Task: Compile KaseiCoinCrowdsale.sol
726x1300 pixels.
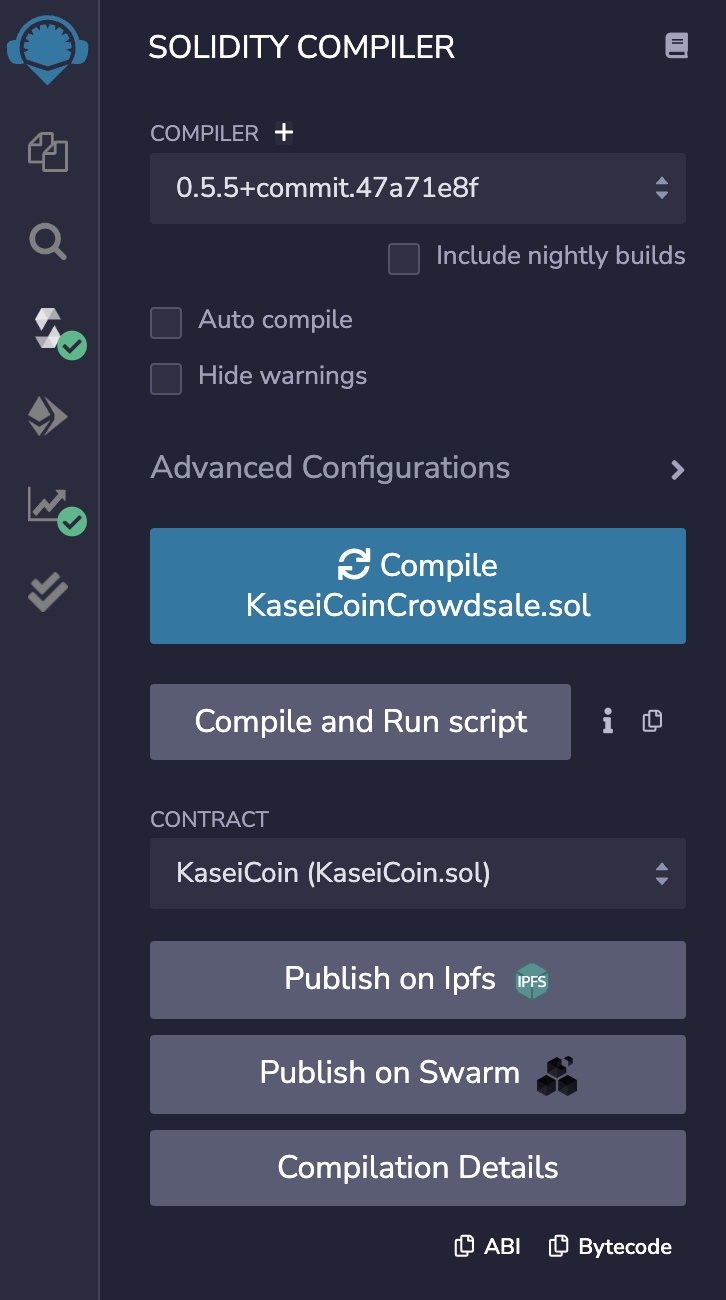Action: pyautogui.click(x=417, y=586)
